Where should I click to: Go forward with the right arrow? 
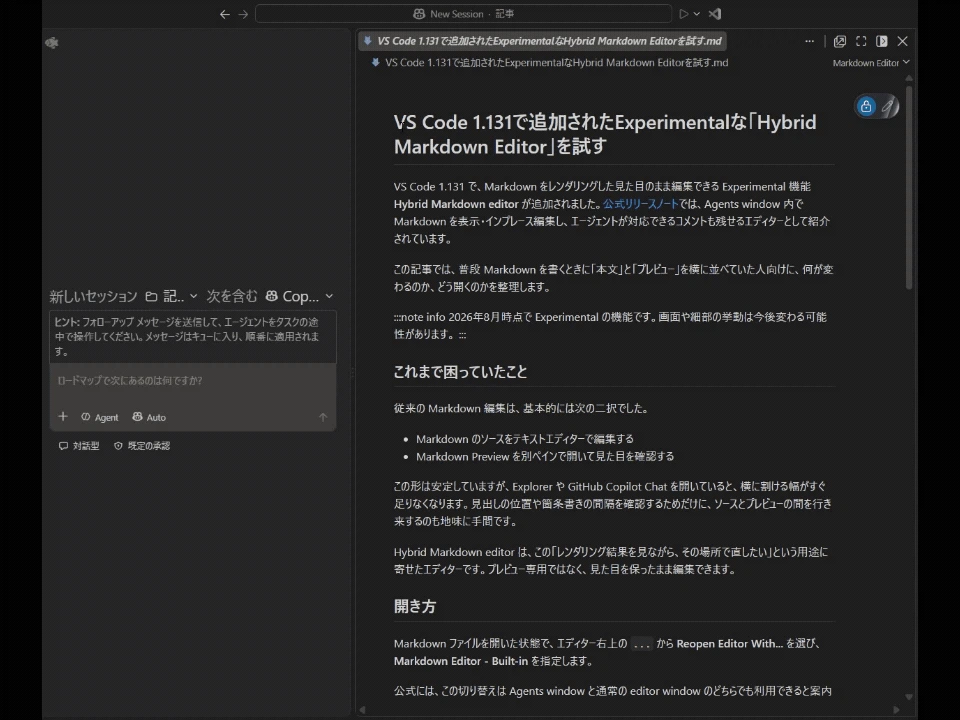click(x=243, y=14)
